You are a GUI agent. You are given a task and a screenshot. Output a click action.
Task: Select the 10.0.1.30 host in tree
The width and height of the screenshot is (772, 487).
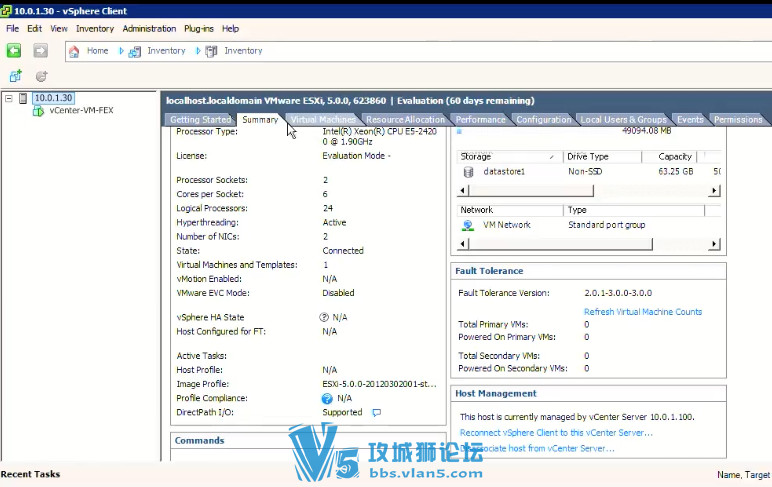point(53,98)
